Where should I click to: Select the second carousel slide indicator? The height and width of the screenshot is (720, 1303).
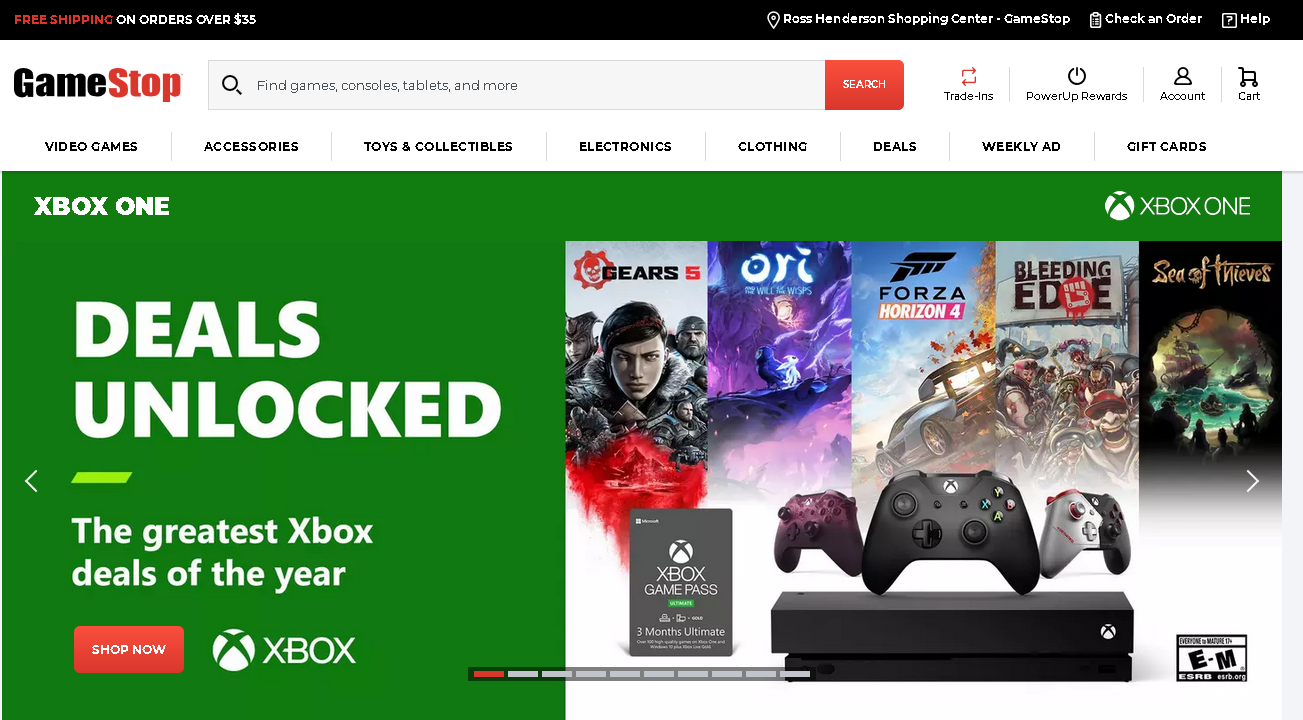pos(523,674)
